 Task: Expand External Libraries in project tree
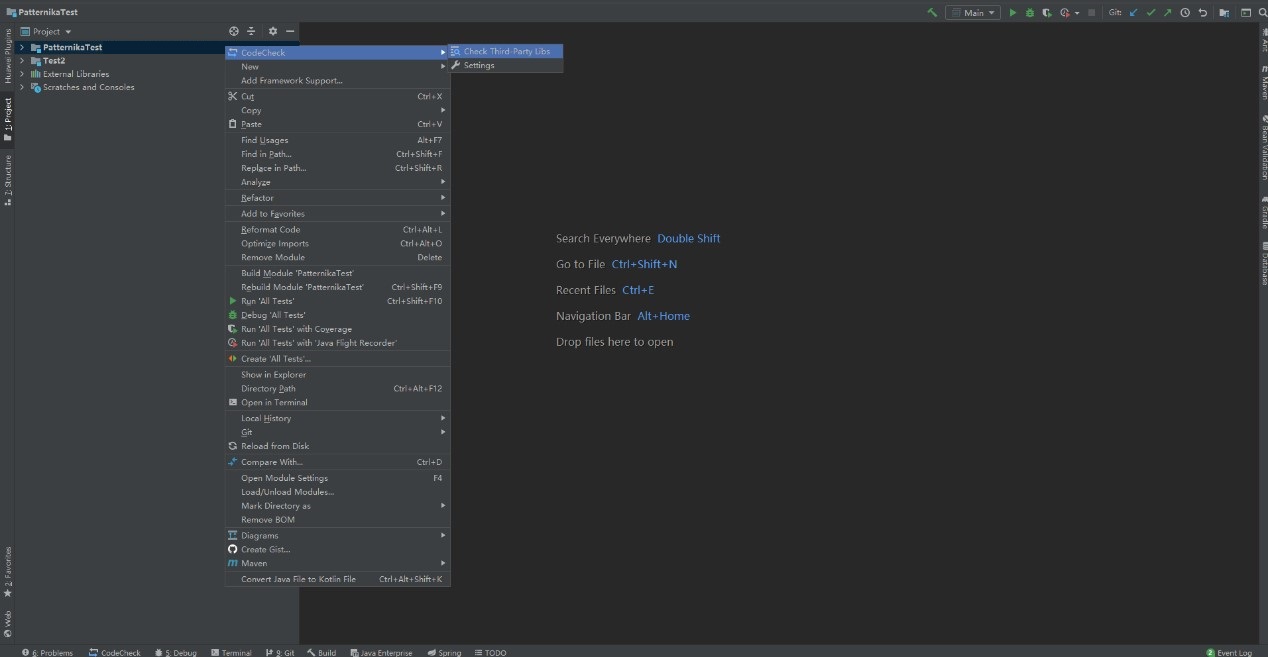click(x=22, y=74)
